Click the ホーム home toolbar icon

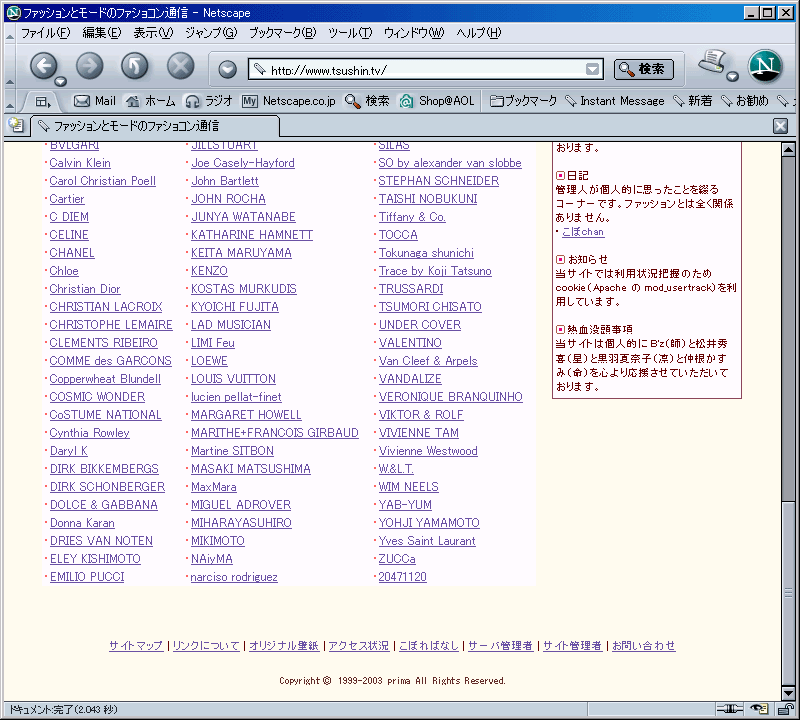151,101
